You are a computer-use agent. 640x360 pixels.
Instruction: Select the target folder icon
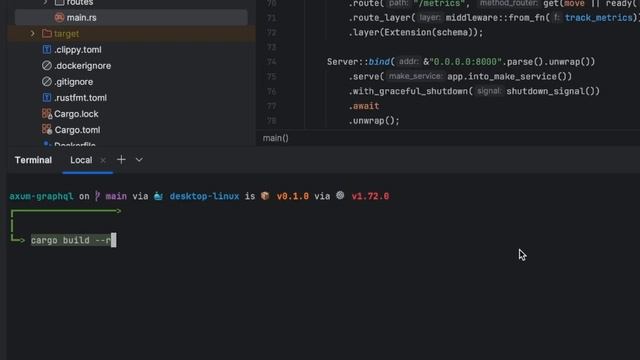(47, 33)
